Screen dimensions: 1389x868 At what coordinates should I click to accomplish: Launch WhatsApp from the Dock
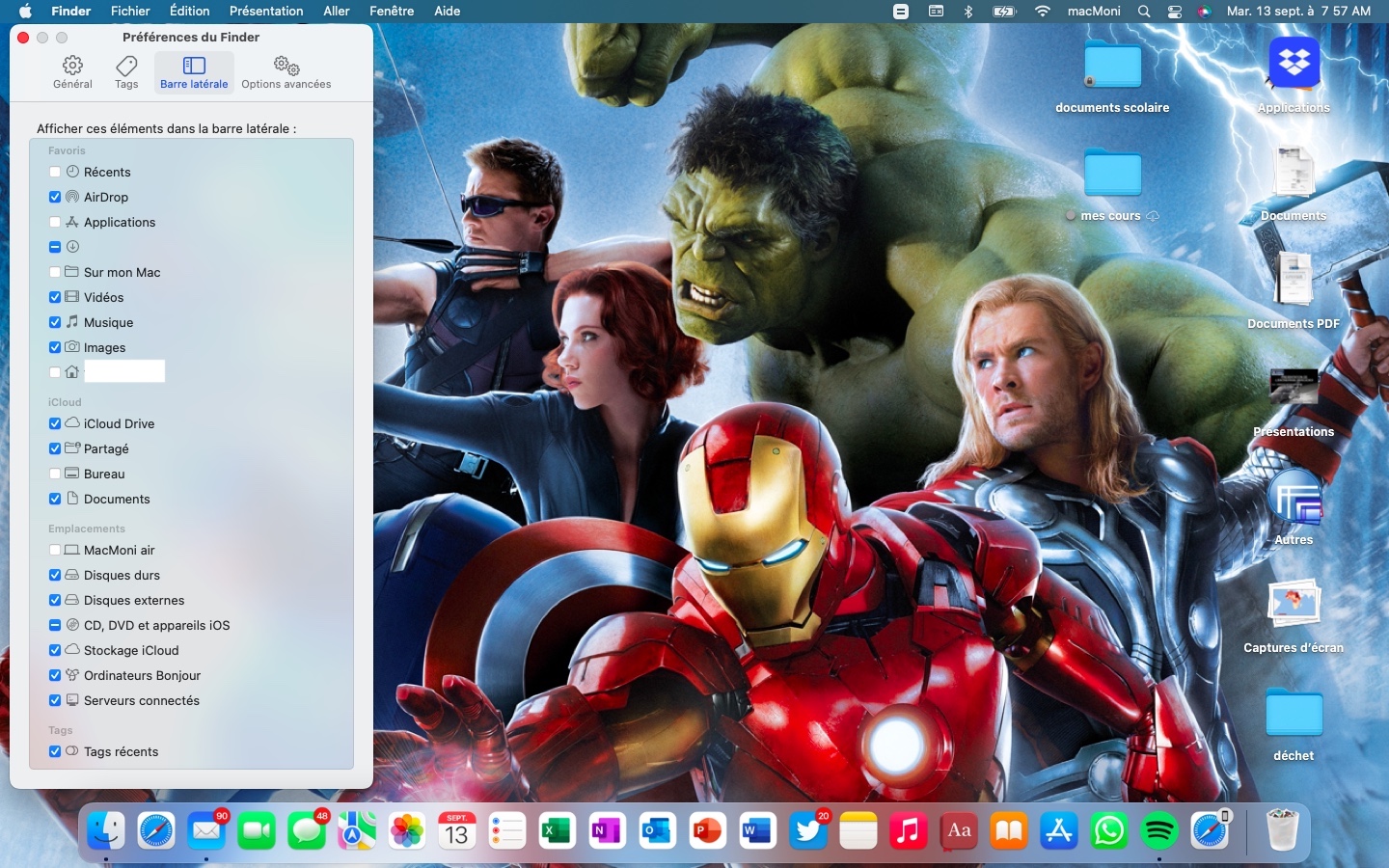(1108, 830)
